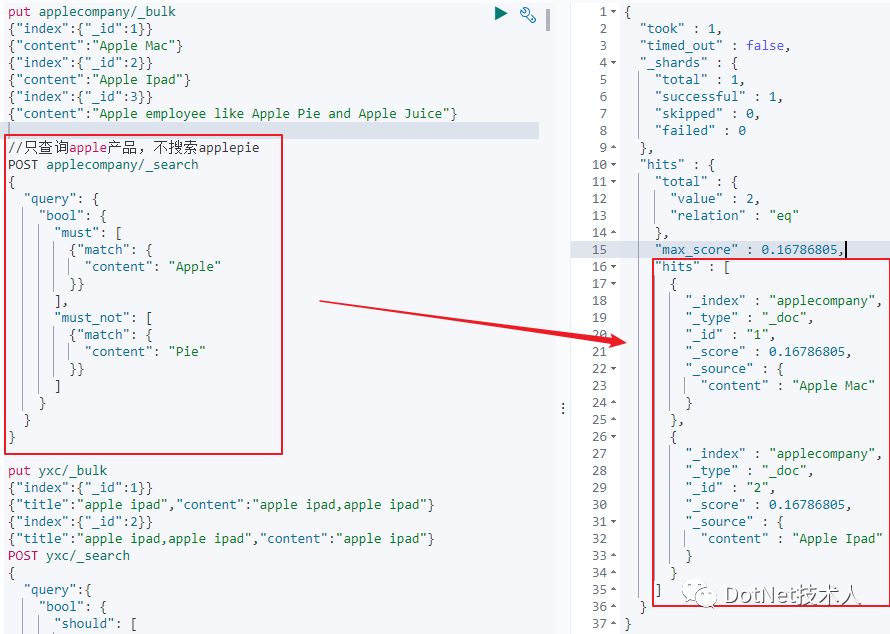Click the "Apple Mac" content line in editor
890x634 pixels.
click(x=95, y=46)
